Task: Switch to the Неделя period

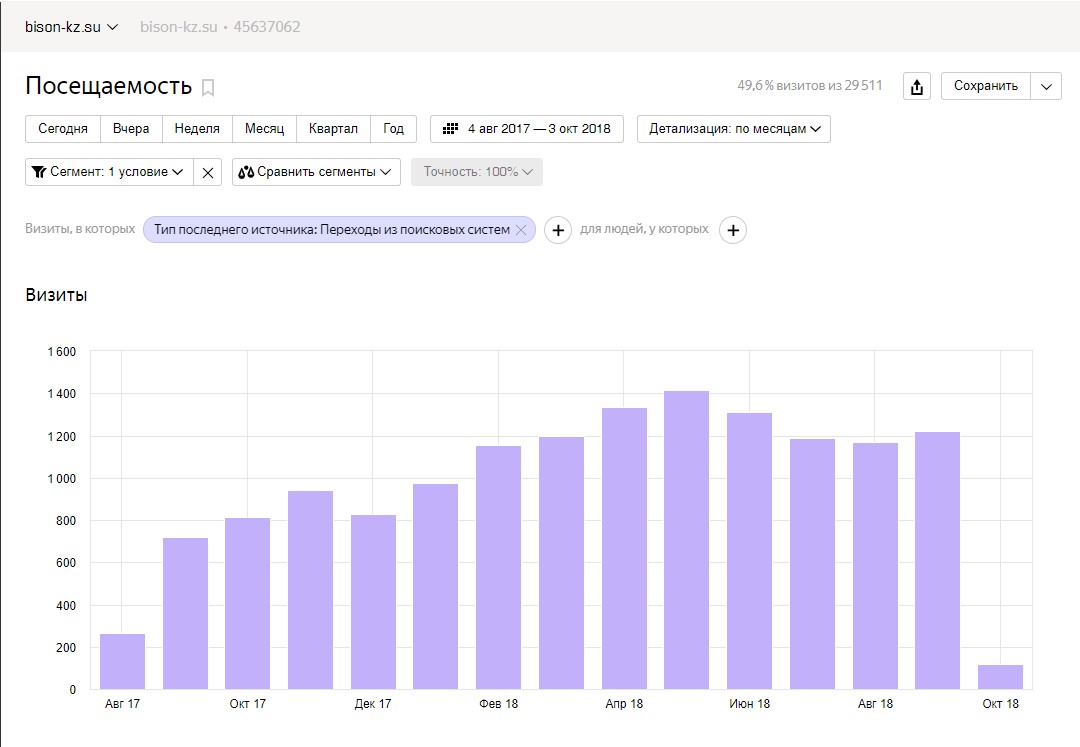Action: pyautogui.click(x=197, y=129)
